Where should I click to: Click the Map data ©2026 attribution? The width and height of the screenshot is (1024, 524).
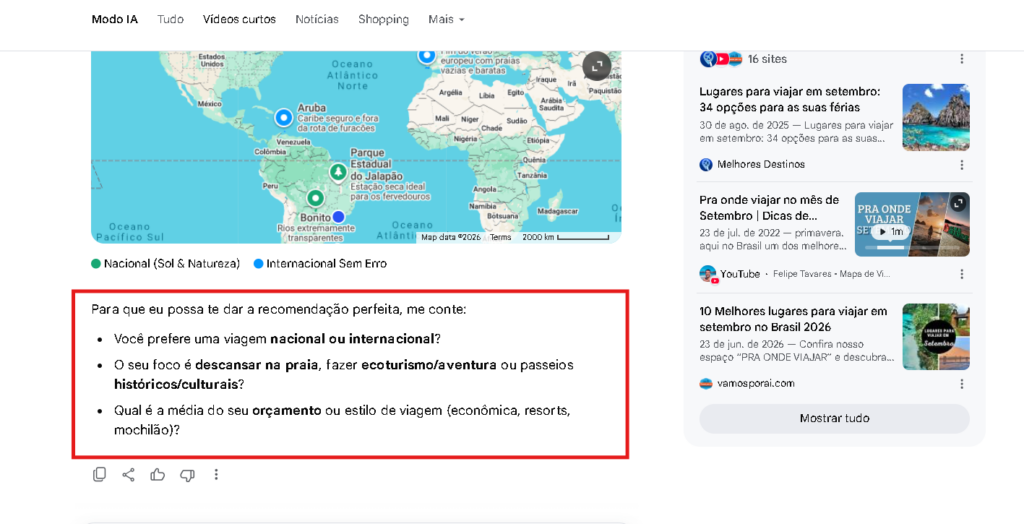click(x=451, y=237)
